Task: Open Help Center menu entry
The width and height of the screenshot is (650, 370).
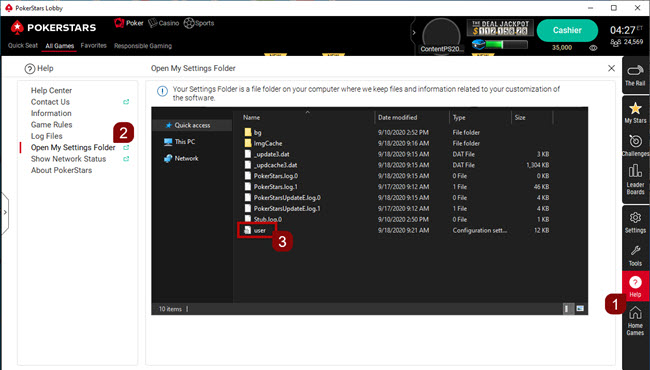Action: tap(51, 90)
